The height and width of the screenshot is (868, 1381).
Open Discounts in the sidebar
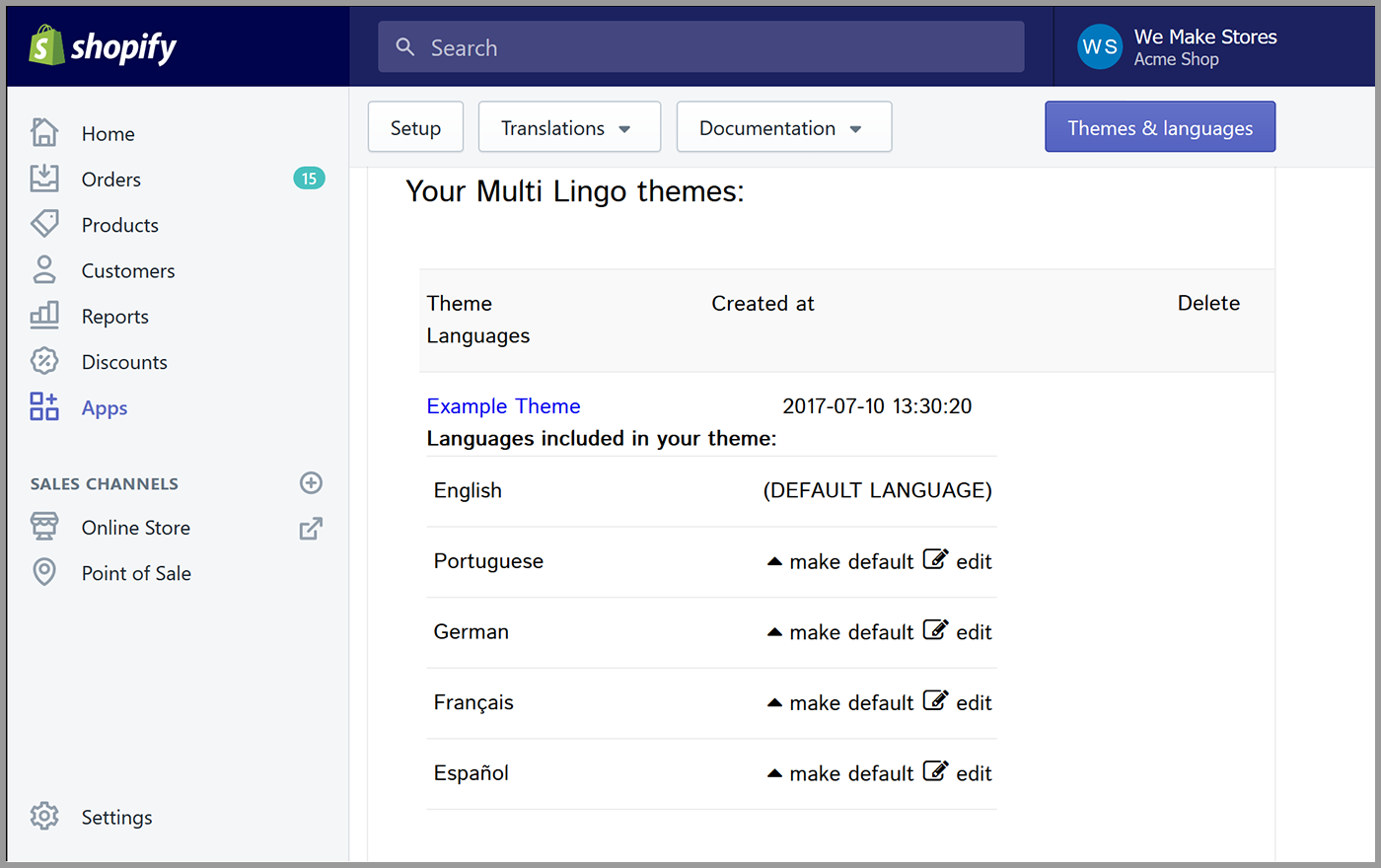(124, 362)
